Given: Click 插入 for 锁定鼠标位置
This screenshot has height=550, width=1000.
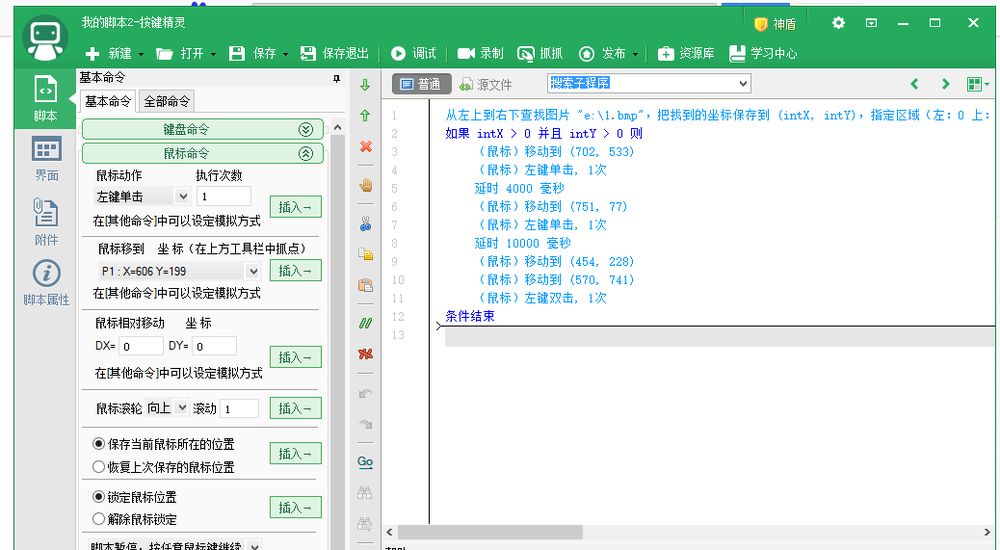Looking at the screenshot, I should tap(295, 507).
